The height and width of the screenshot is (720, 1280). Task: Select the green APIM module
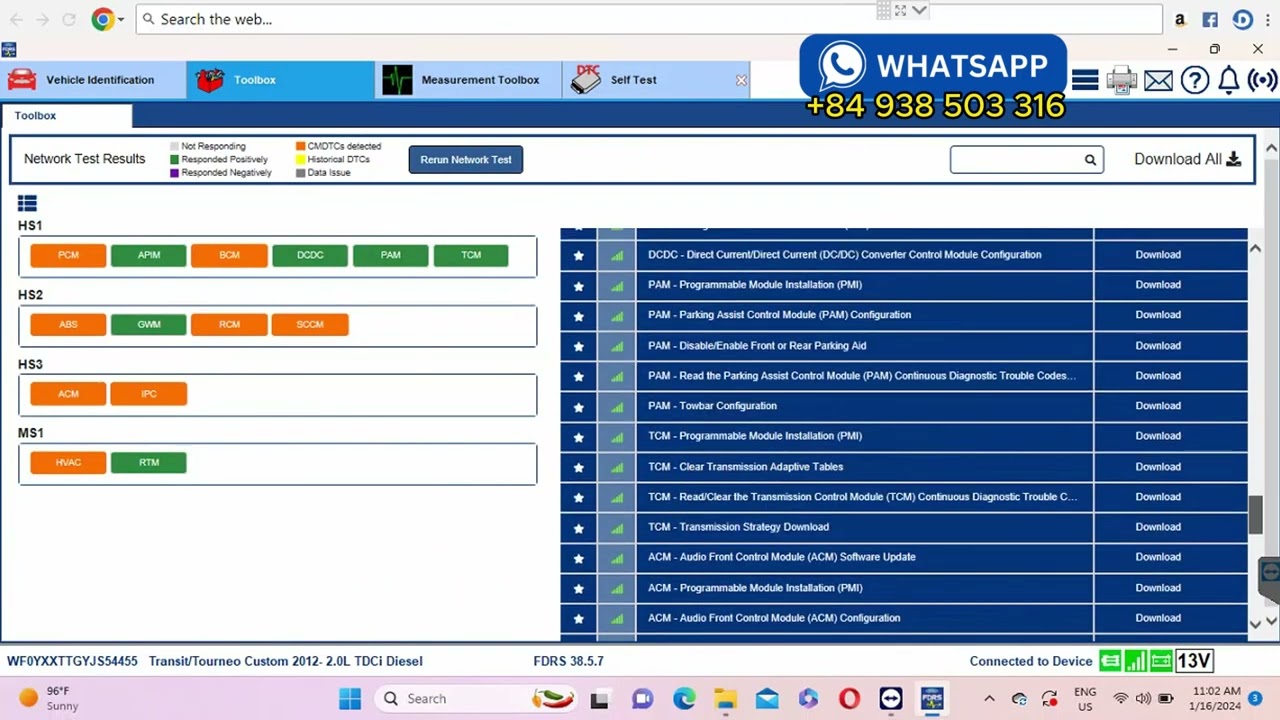pyautogui.click(x=149, y=255)
